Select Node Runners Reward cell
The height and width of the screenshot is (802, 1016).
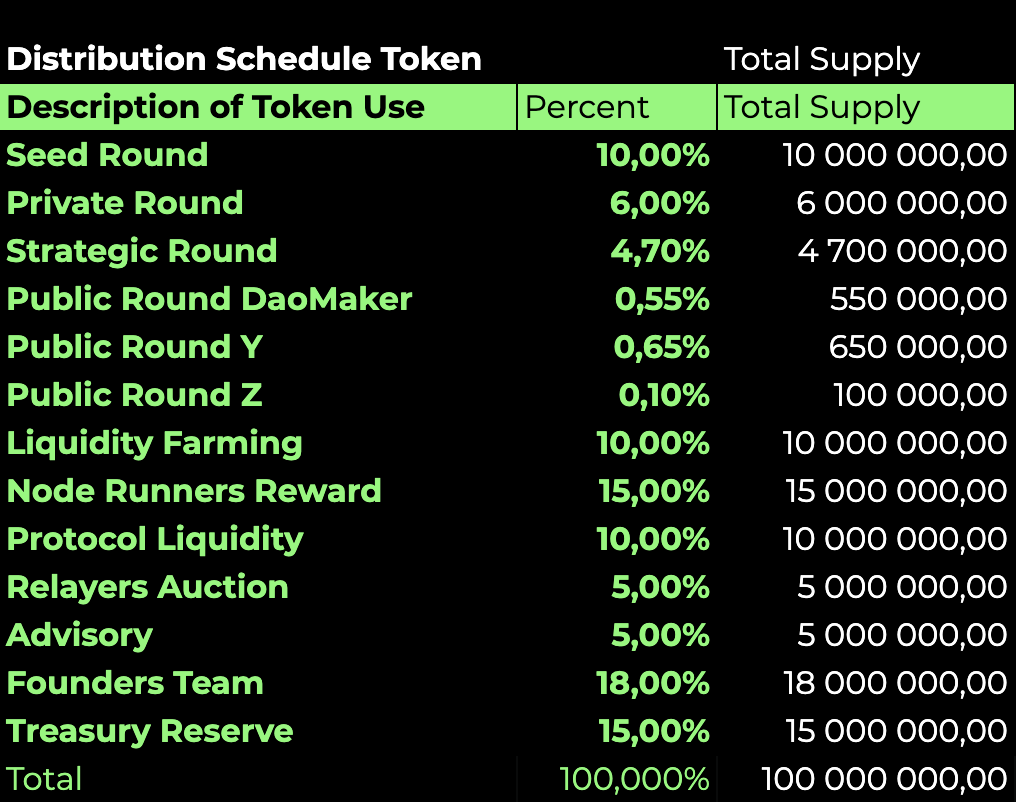point(194,491)
